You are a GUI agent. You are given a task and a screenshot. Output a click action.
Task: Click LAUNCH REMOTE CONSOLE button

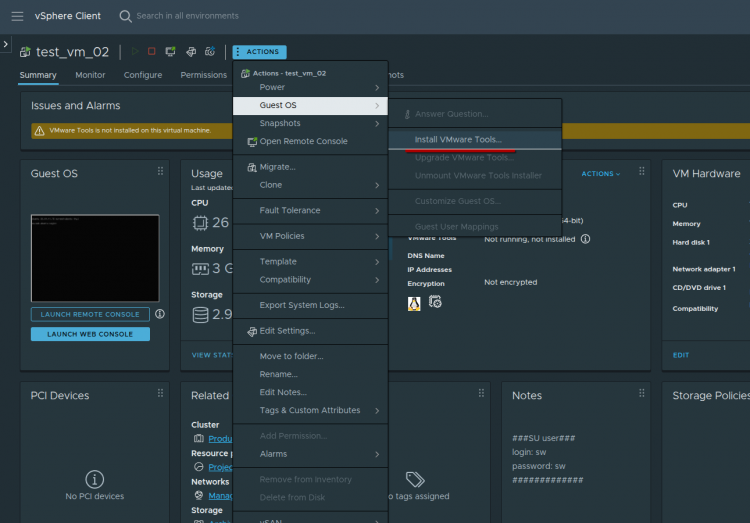pyautogui.click(x=90, y=314)
